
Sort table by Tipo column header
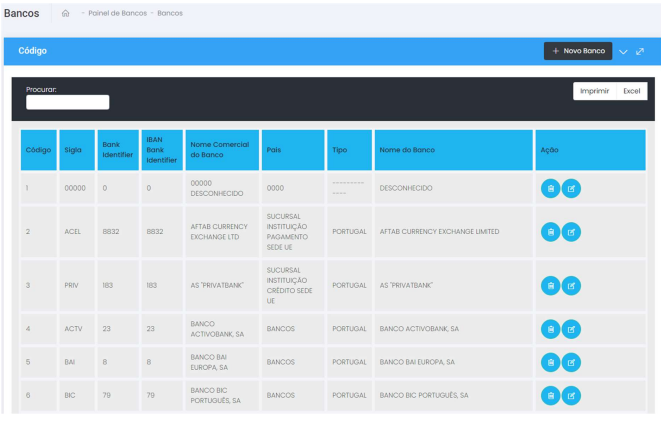click(x=349, y=150)
